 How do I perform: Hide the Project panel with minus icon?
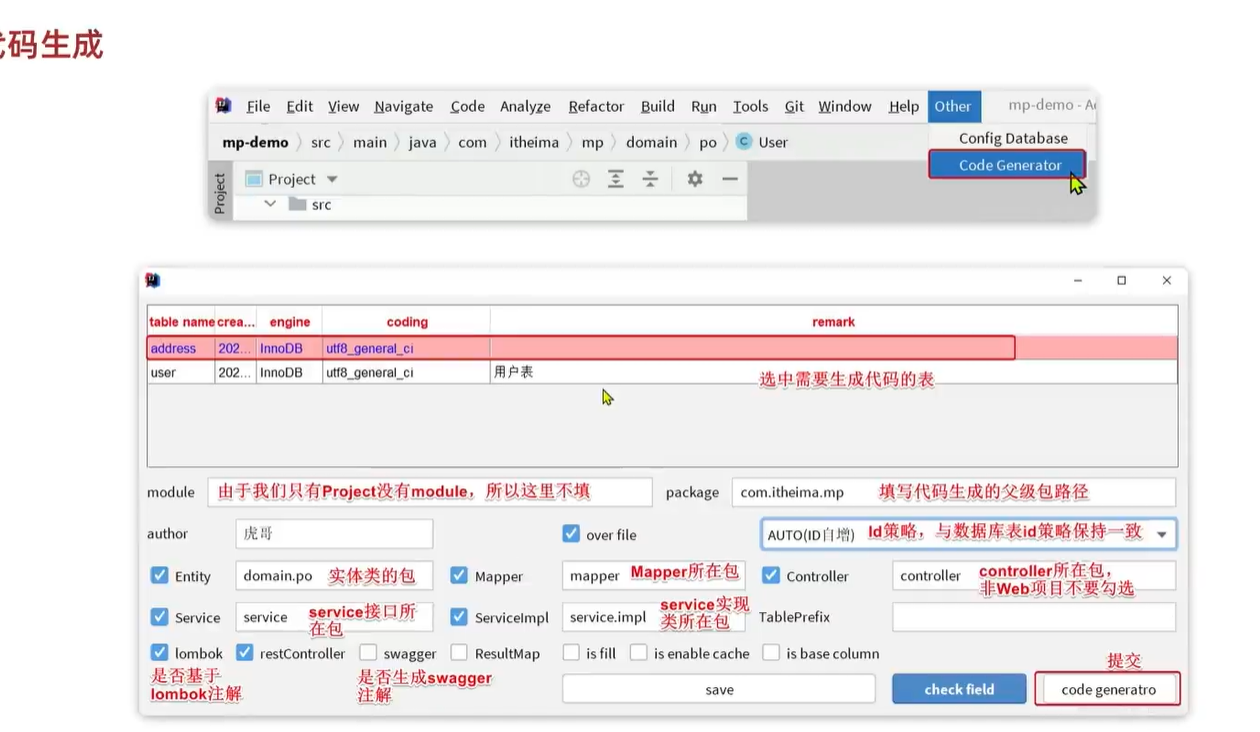730,179
